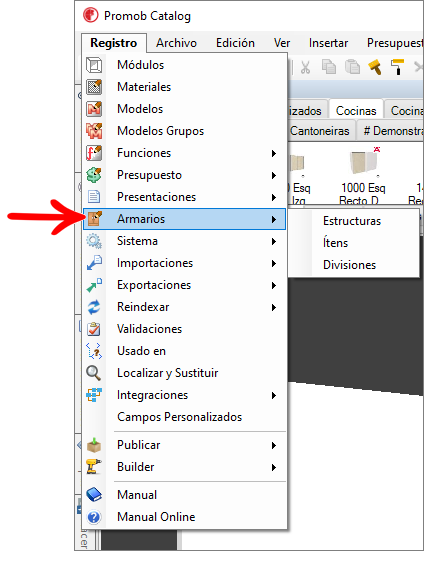Click the Módulos cube icon
This screenshot has width=432, height=562.
tap(94, 65)
